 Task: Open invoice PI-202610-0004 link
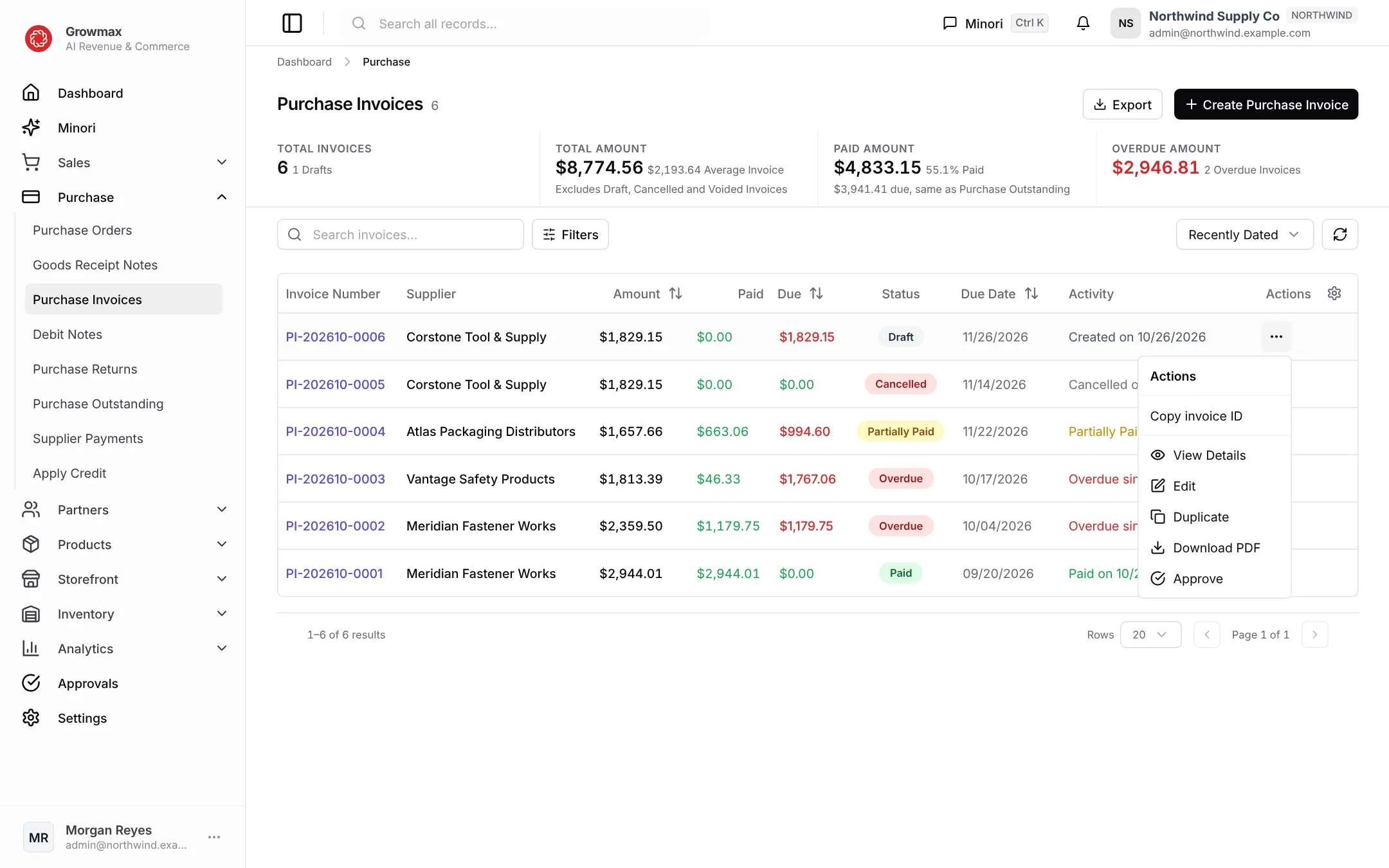coord(335,431)
